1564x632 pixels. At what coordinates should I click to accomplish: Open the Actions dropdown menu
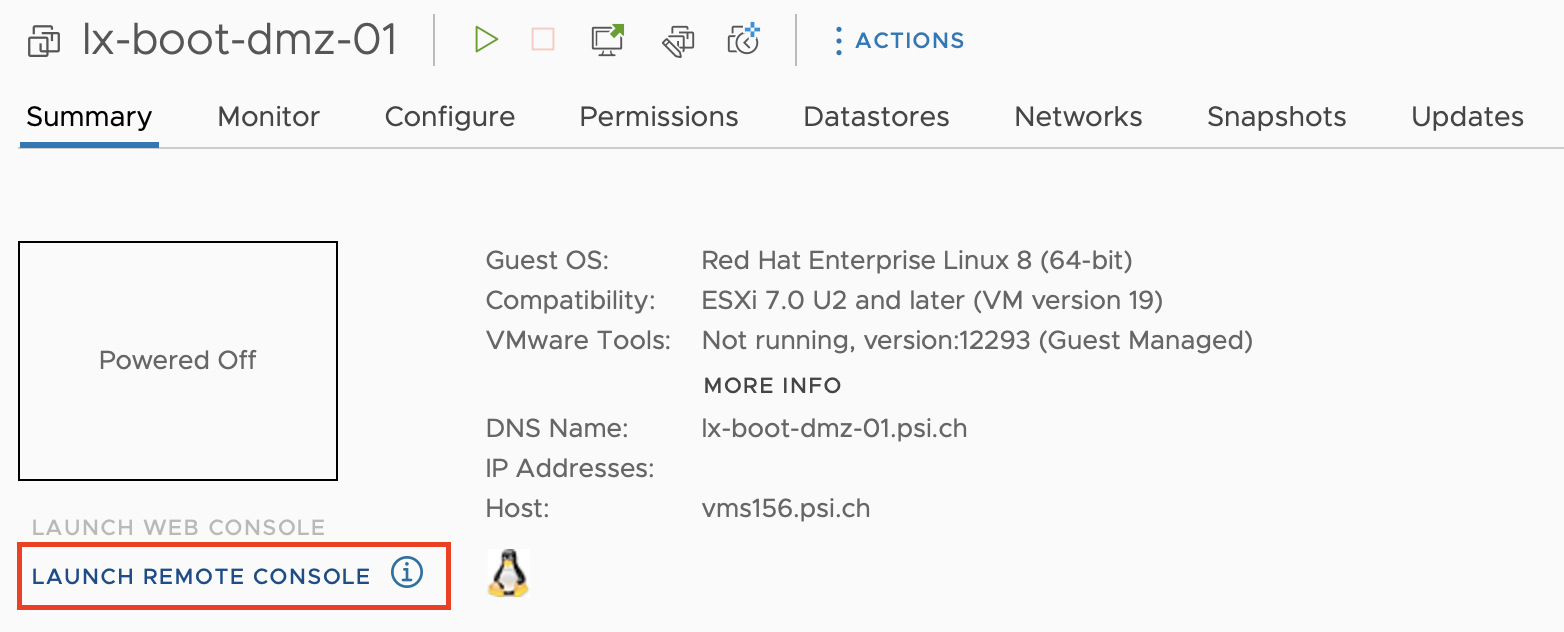pos(898,41)
